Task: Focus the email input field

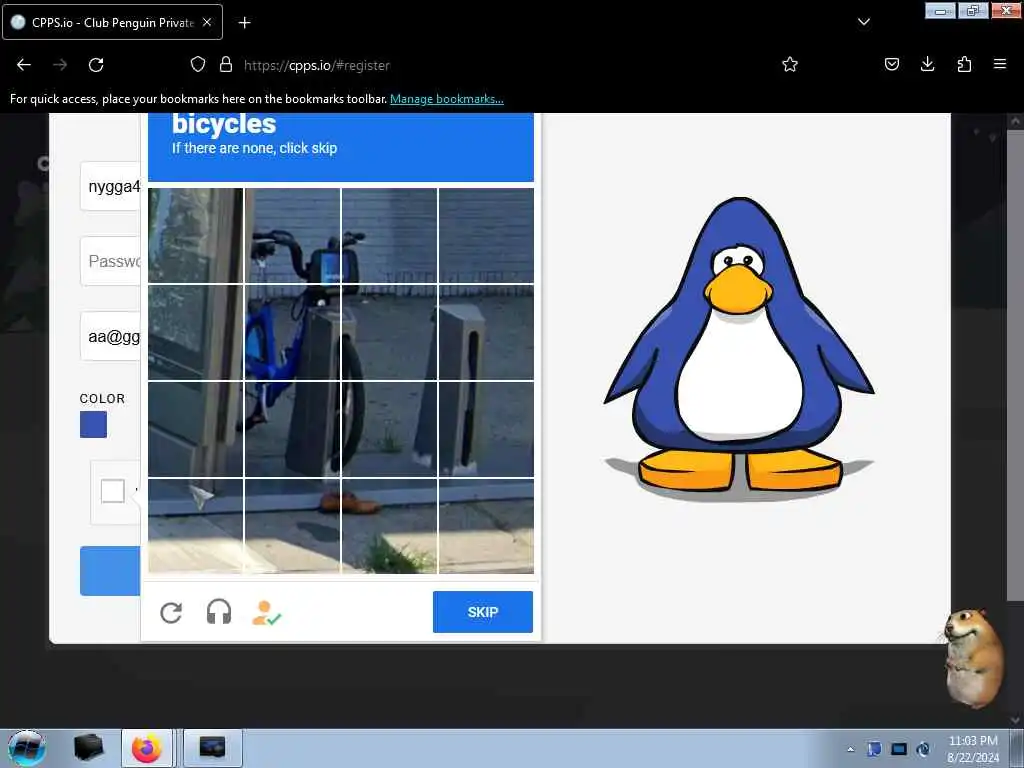Action: point(110,336)
